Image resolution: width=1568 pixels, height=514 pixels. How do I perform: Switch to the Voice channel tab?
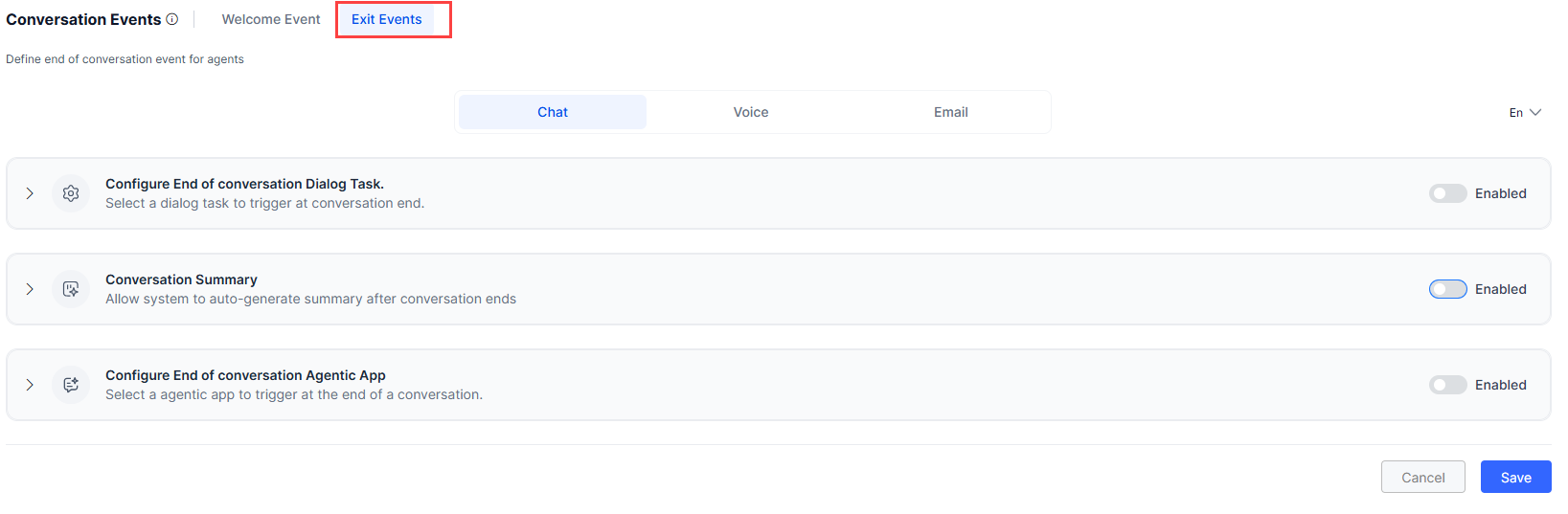point(751,112)
